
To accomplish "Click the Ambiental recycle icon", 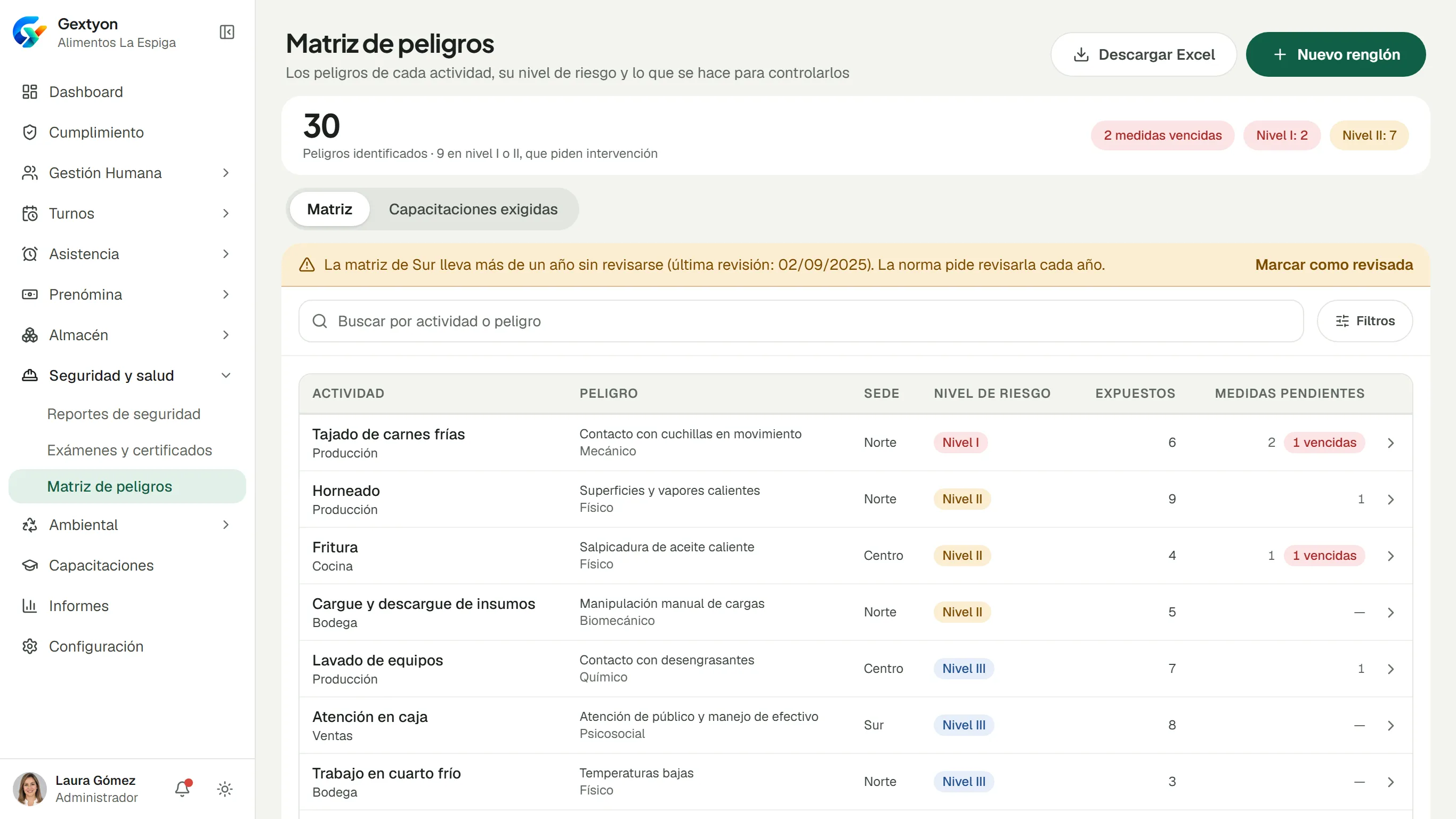I will pyautogui.click(x=29, y=525).
